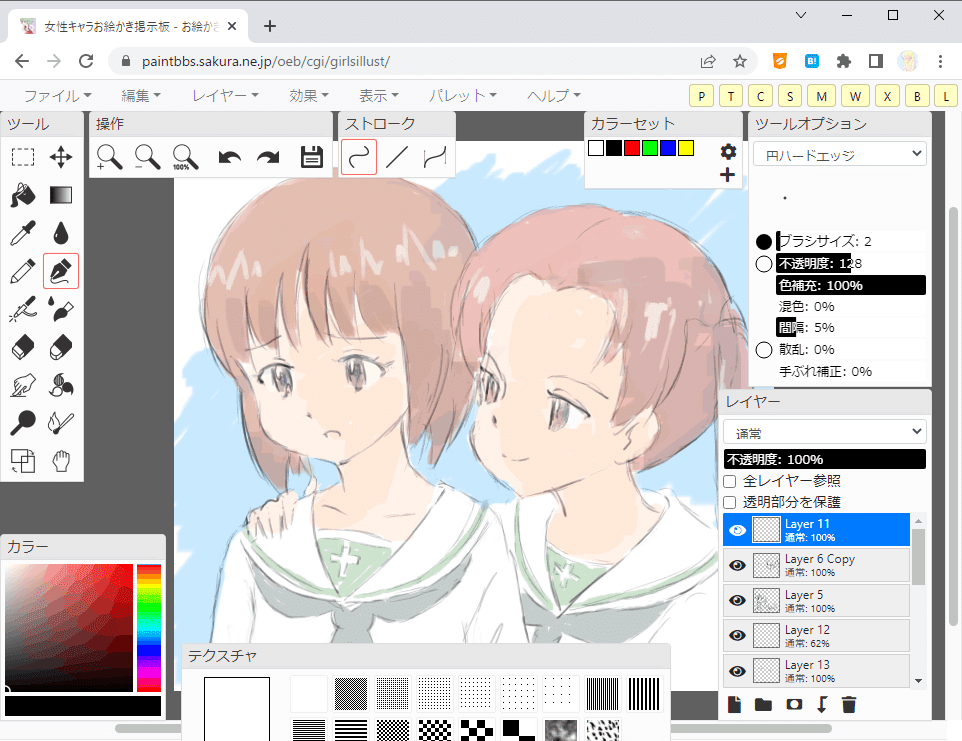
Task: Select freehand stroke mode
Action: pos(359,157)
